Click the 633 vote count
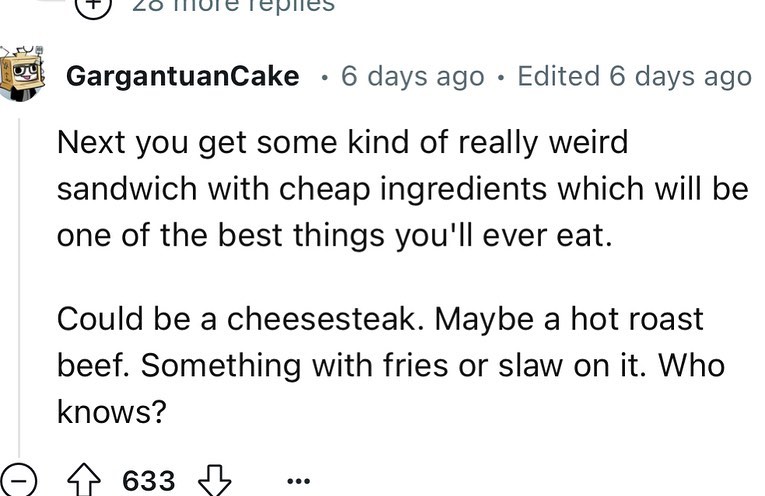The width and height of the screenshot is (765, 496). tap(148, 481)
